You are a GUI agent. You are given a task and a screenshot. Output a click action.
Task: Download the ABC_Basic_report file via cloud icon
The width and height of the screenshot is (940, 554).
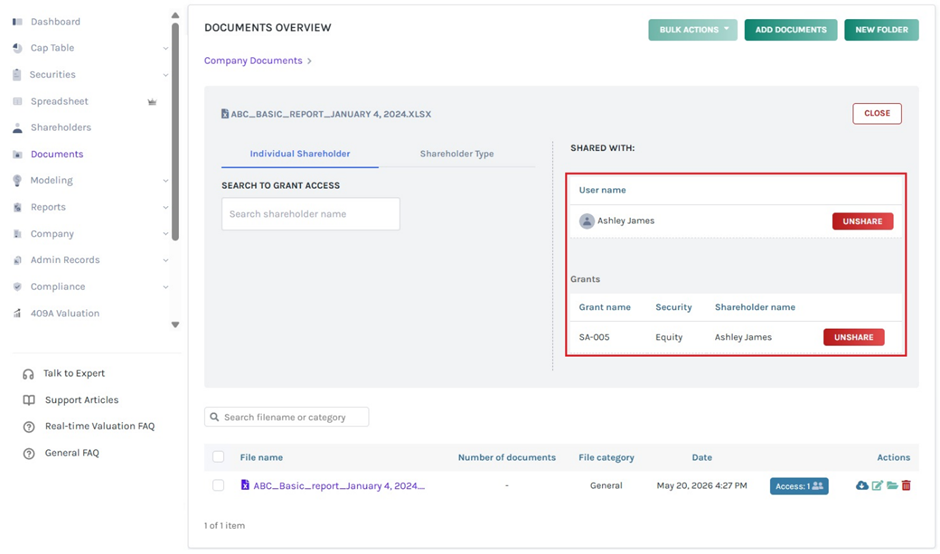point(861,486)
